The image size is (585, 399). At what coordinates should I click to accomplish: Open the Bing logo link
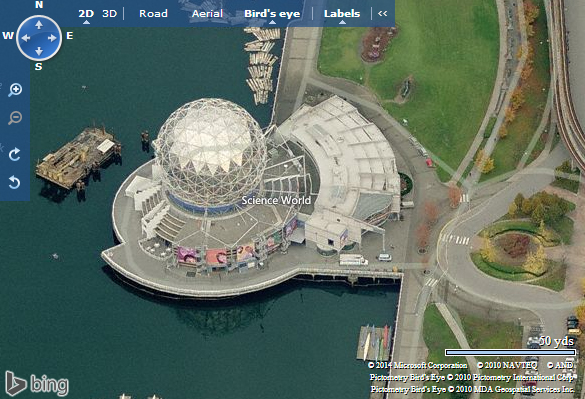[x=37, y=383]
